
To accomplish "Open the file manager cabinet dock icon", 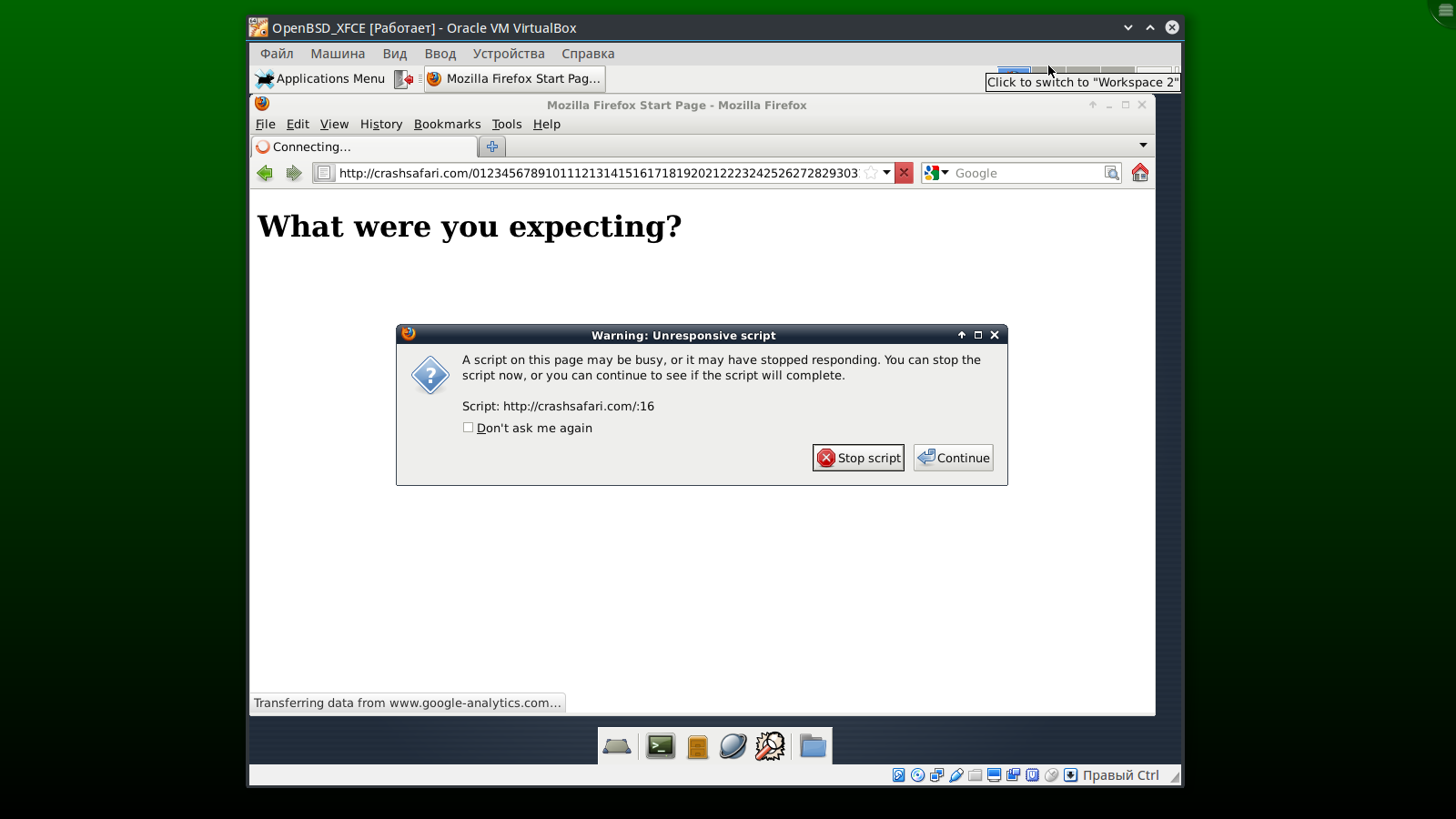I will pyautogui.click(x=698, y=746).
